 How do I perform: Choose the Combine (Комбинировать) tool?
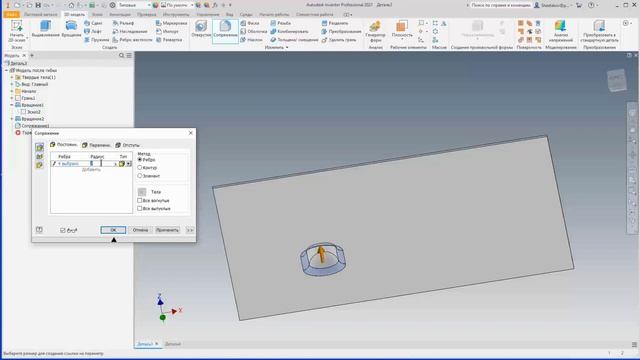pos(289,31)
